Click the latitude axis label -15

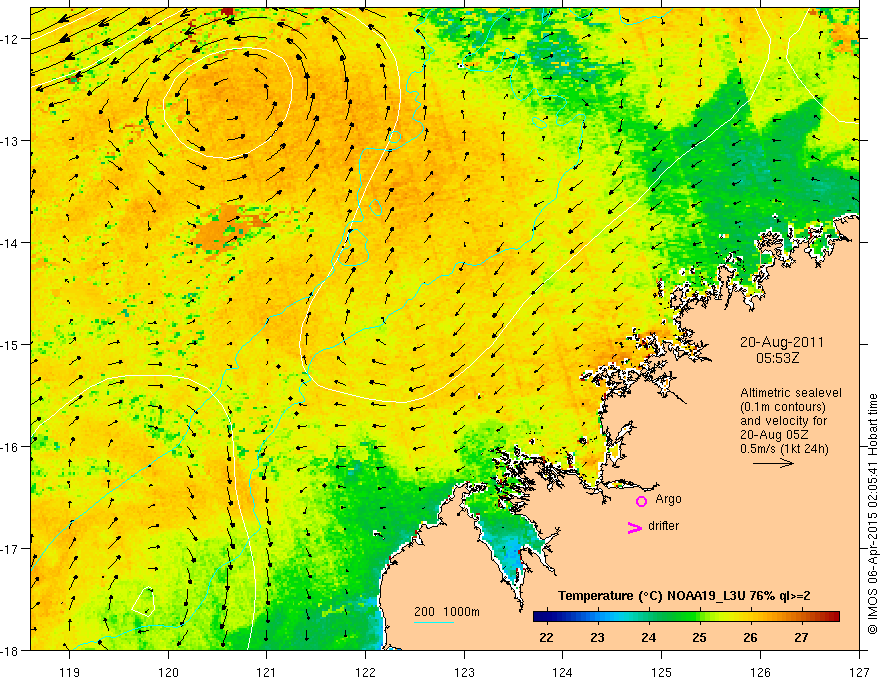click(11, 344)
